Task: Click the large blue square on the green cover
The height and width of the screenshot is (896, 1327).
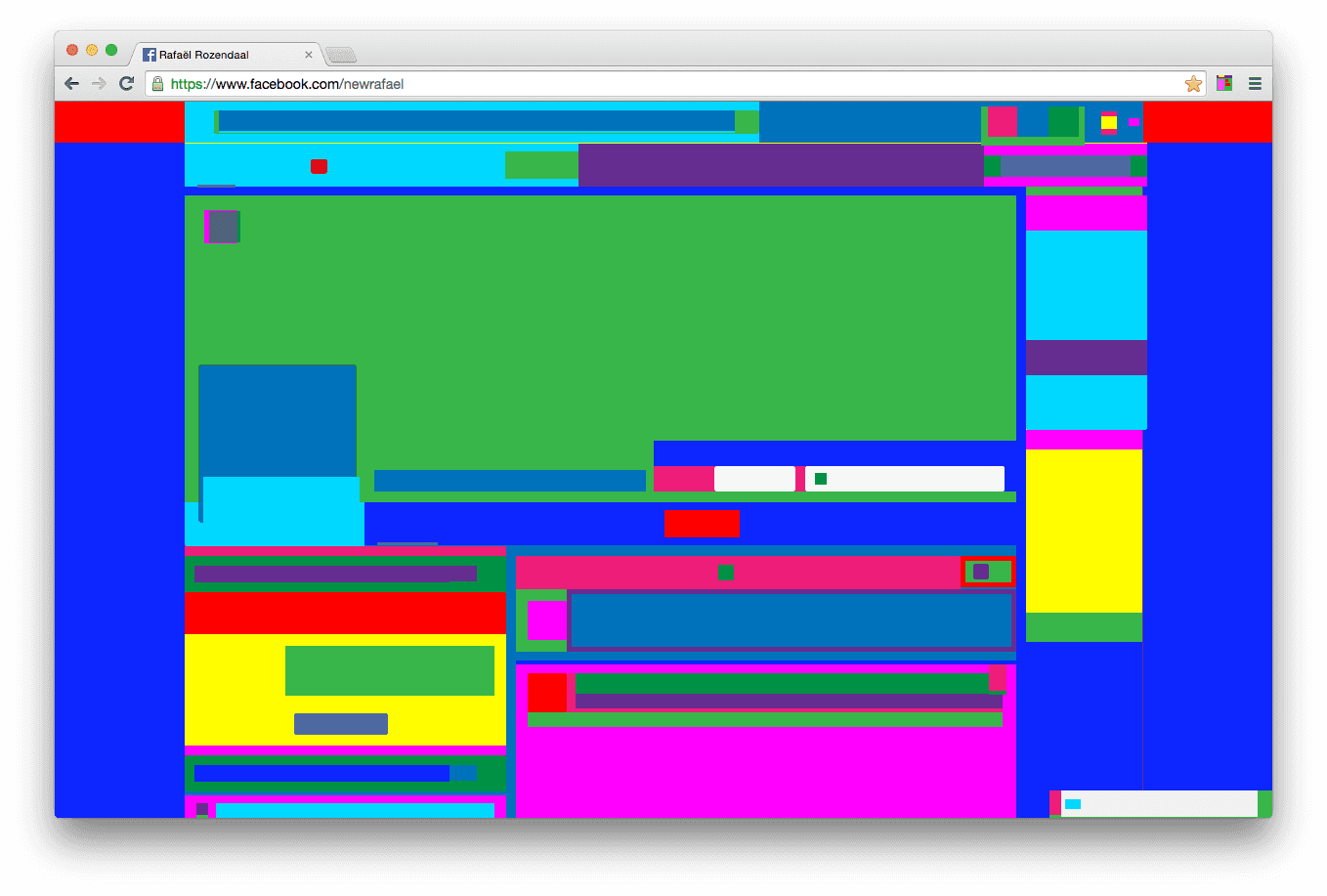Action: [x=278, y=421]
